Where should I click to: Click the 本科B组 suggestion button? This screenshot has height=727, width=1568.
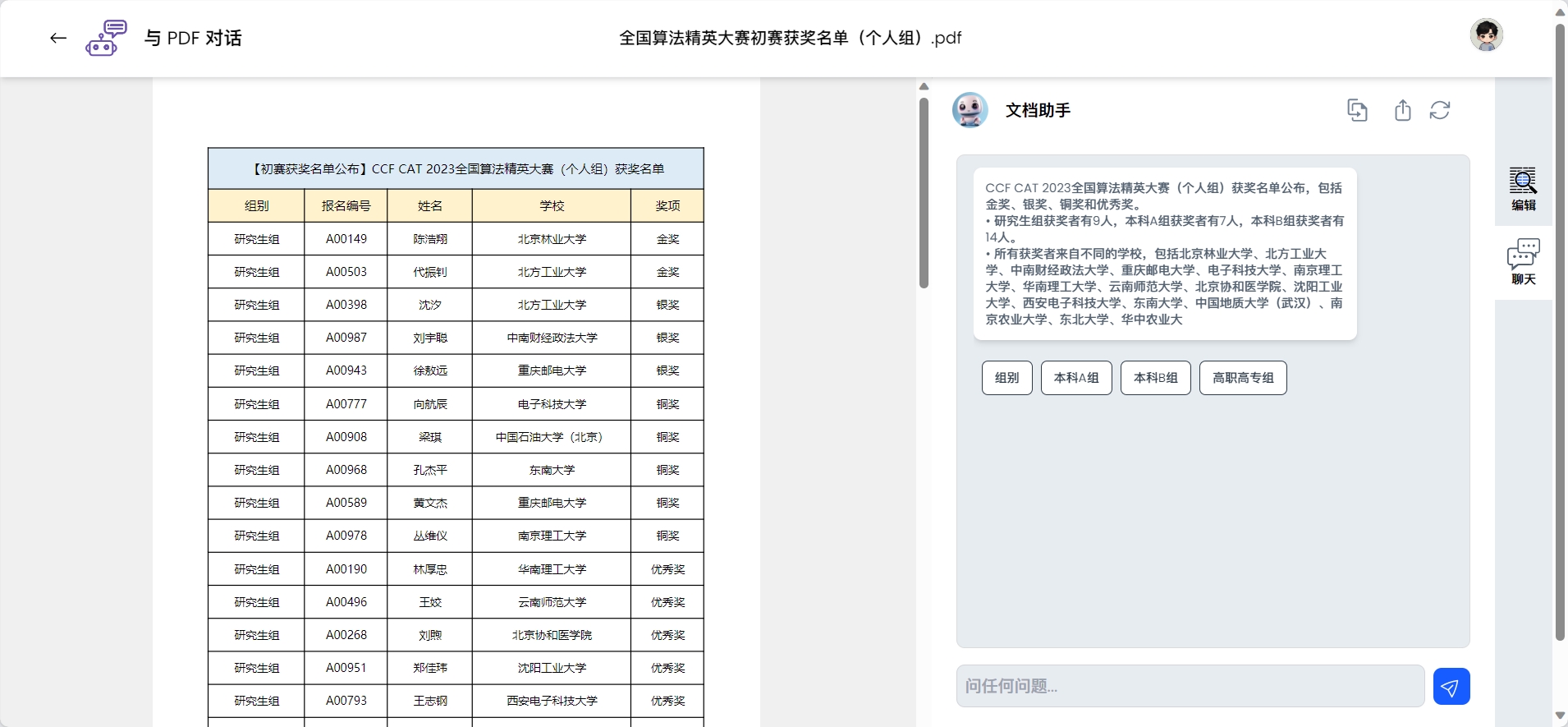tap(1155, 378)
